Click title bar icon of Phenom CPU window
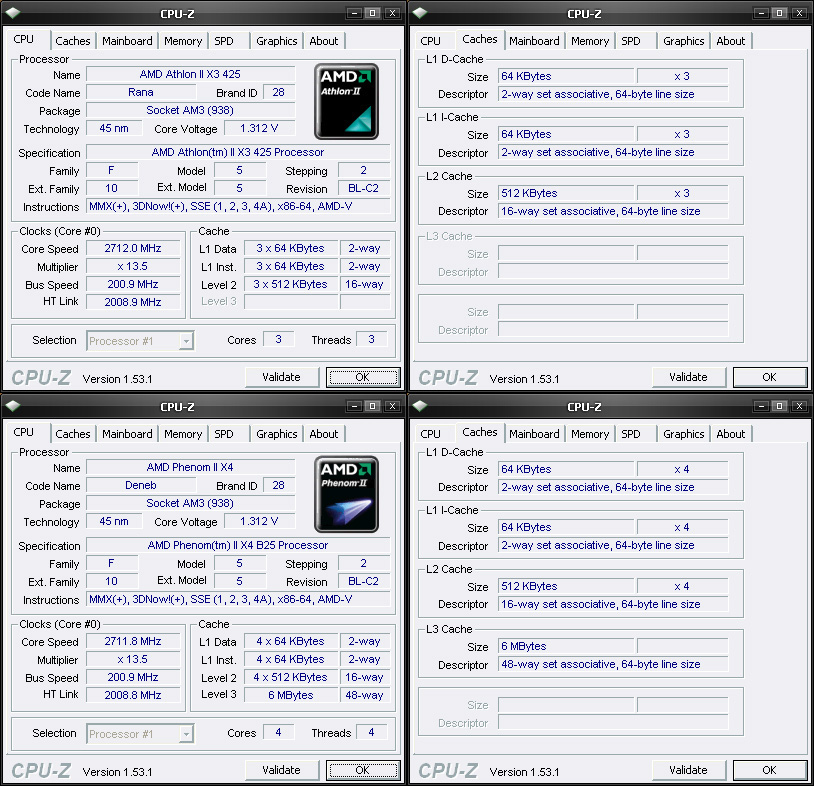This screenshot has height=786, width=814. [12, 406]
